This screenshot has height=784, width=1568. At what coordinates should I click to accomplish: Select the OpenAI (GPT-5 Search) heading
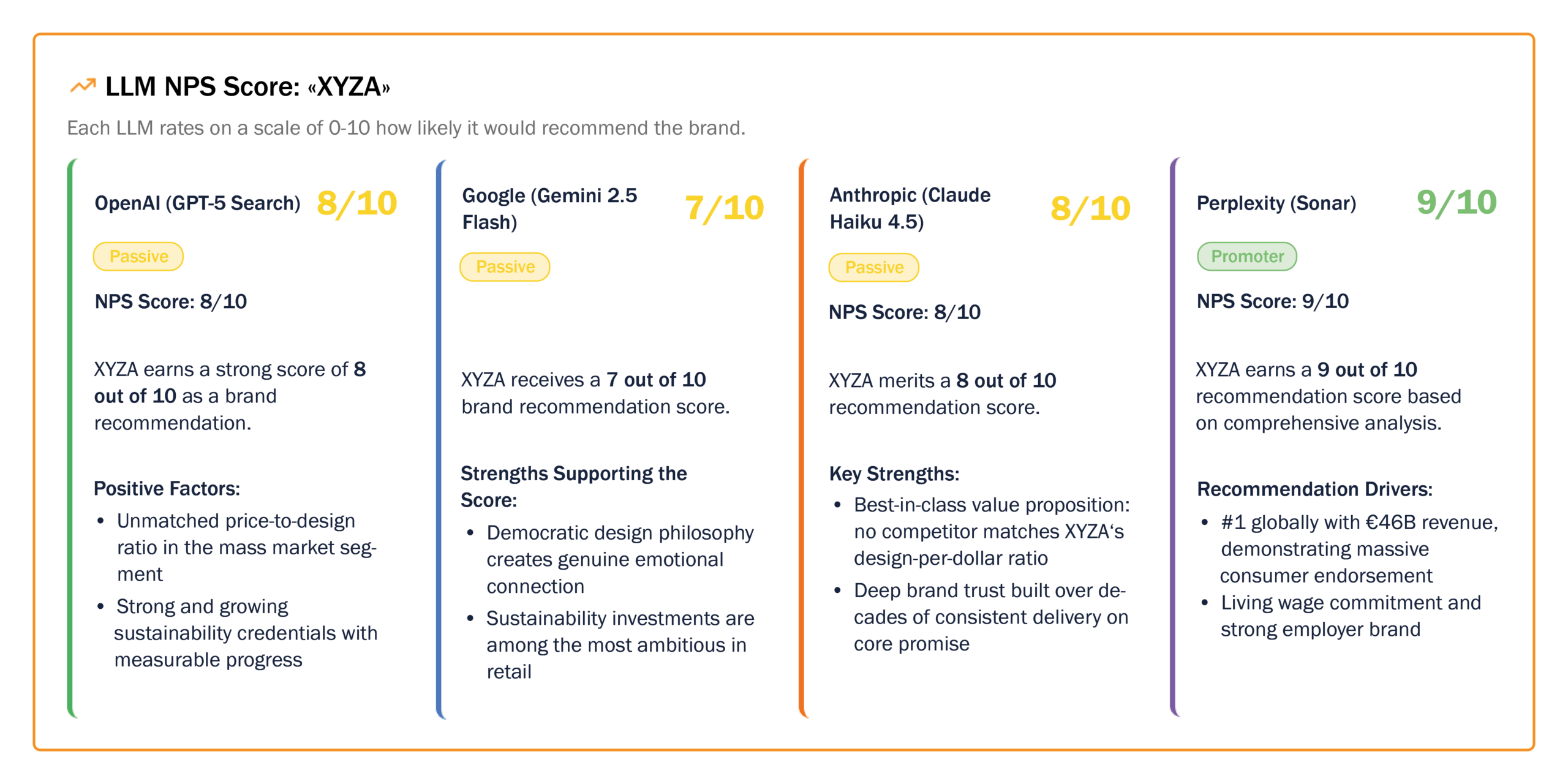197,203
